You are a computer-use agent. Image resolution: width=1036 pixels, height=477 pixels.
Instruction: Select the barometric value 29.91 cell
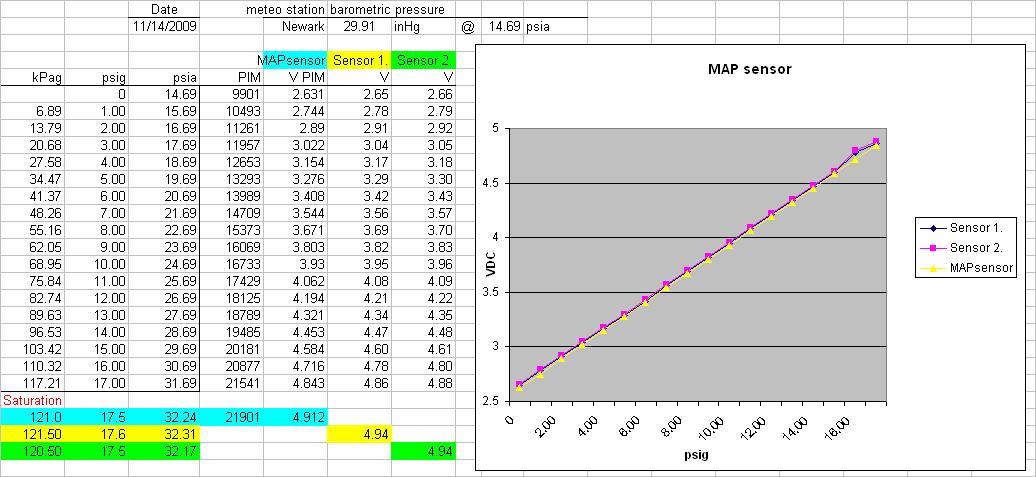[x=359, y=26]
